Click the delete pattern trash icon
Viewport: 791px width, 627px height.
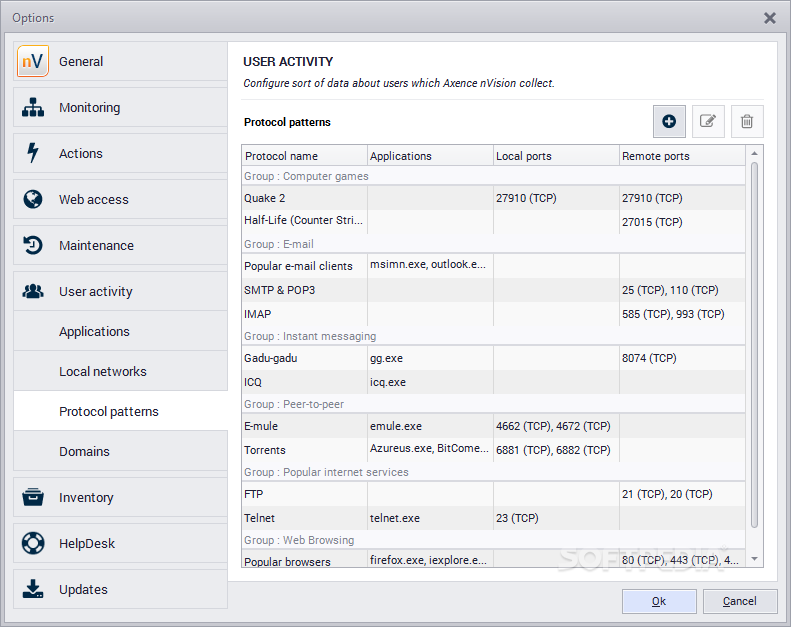pos(747,122)
